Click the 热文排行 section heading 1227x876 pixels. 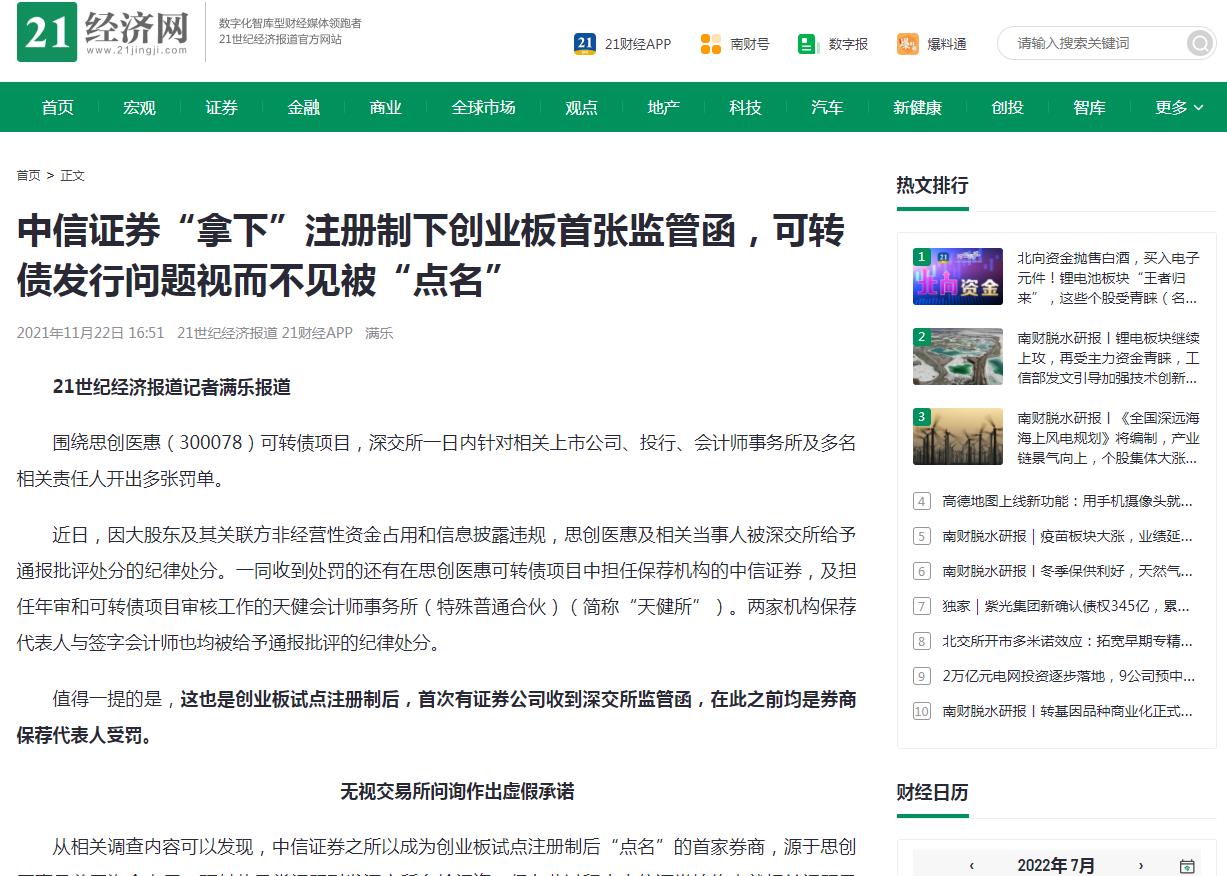click(932, 185)
